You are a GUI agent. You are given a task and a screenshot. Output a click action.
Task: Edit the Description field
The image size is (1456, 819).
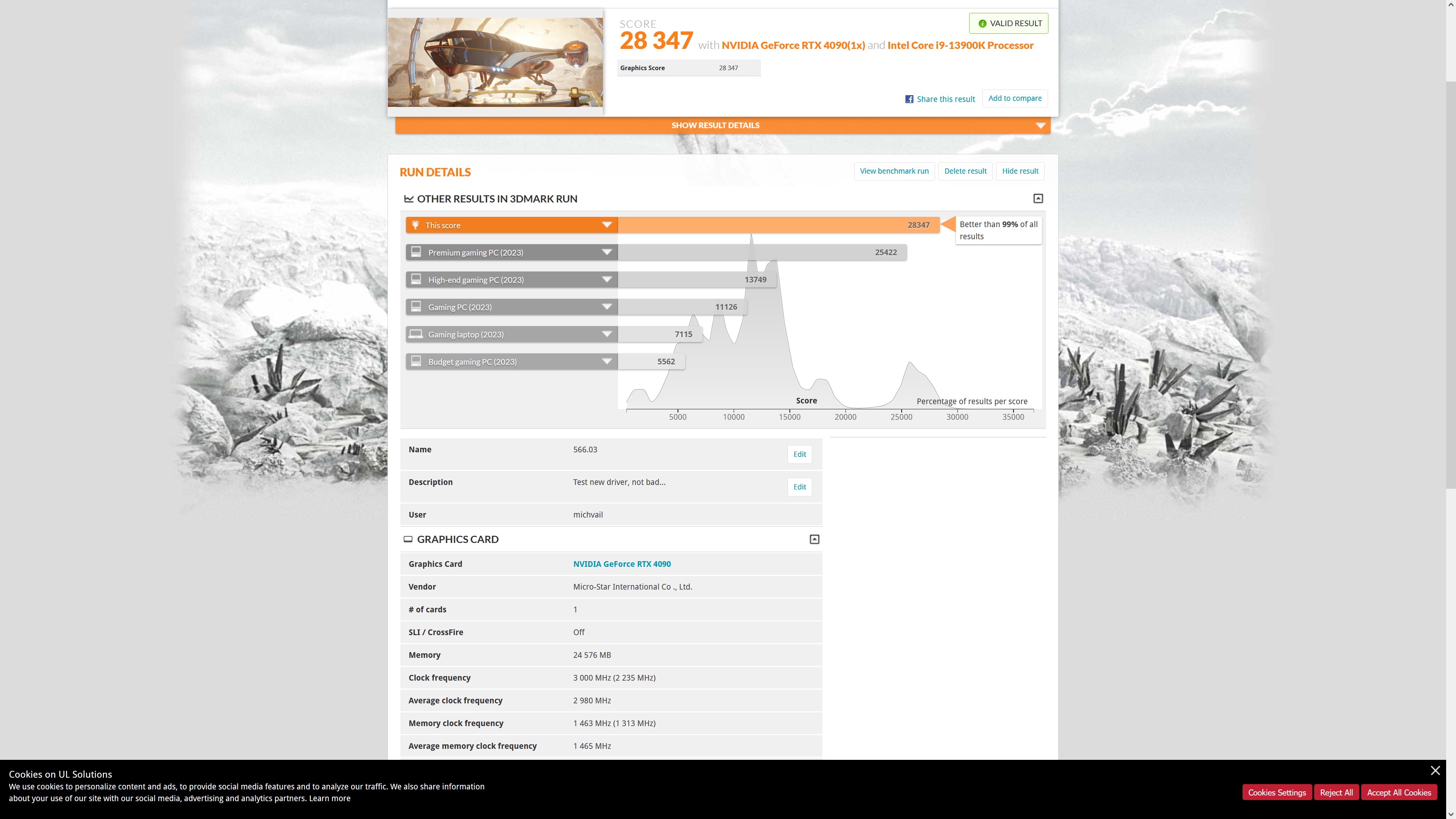click(799, 486)
